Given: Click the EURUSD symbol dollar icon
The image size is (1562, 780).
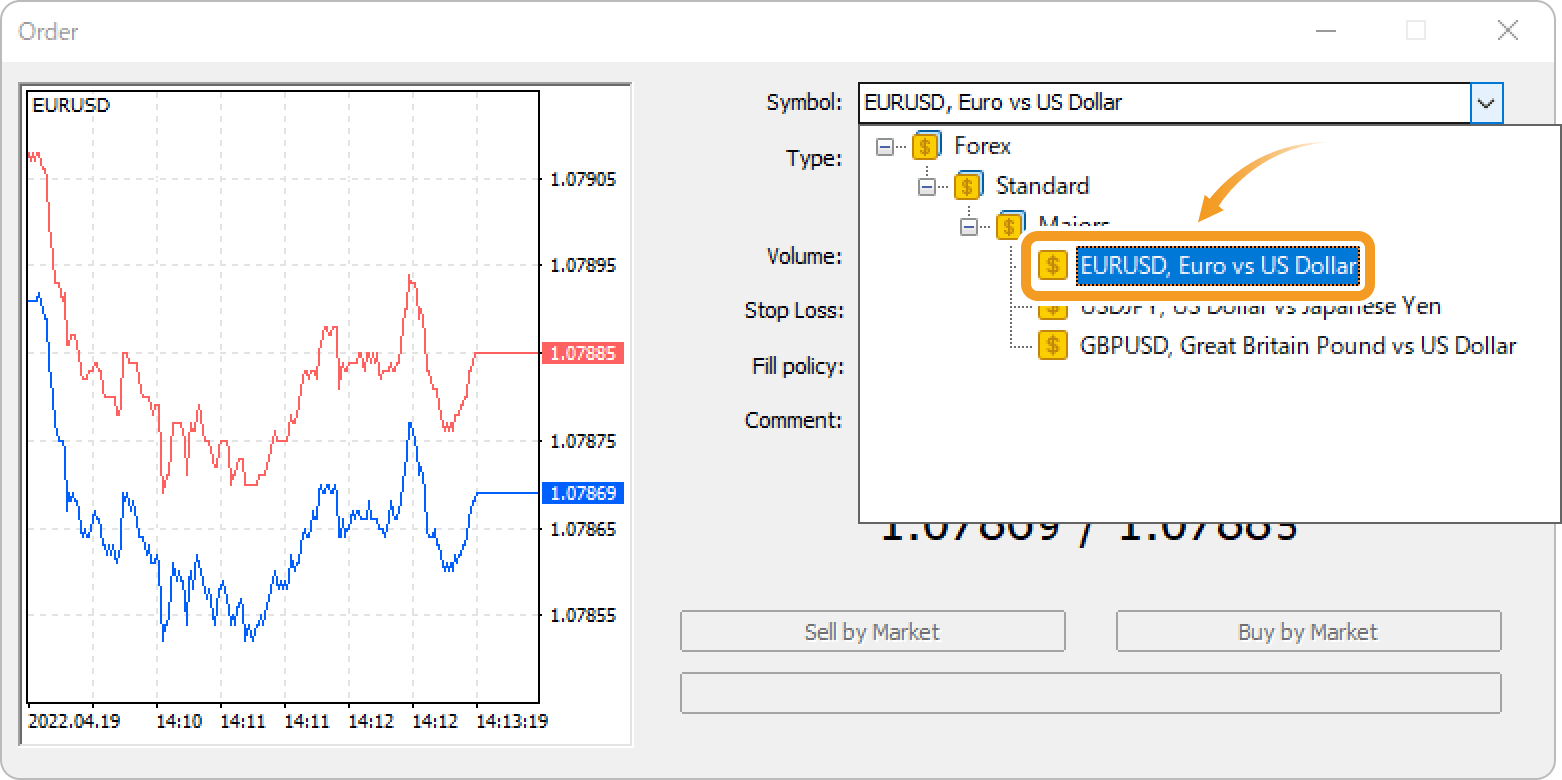Looking at the screenshot, I should (x=1052, y=265).
